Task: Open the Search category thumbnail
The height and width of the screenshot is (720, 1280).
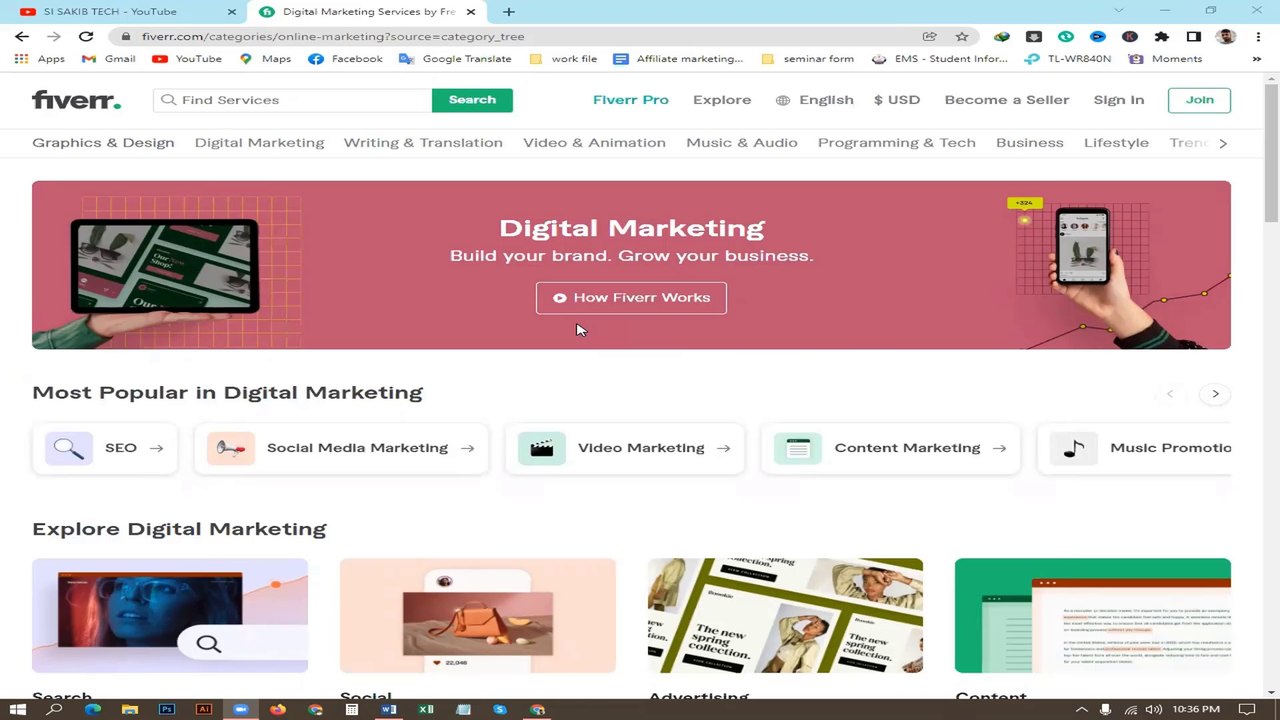Action: click(170, 616)
